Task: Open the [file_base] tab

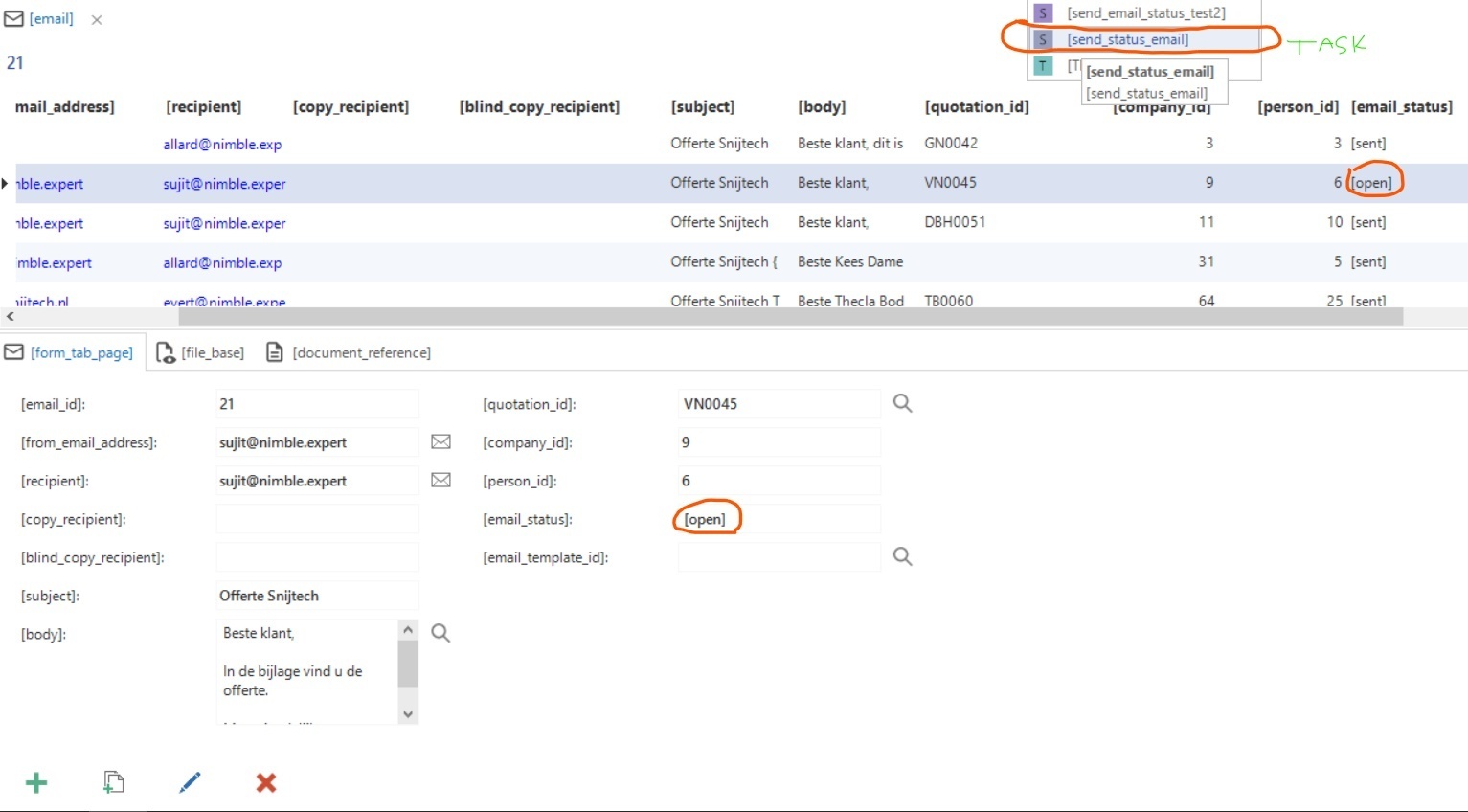Action: coord(200,352)
